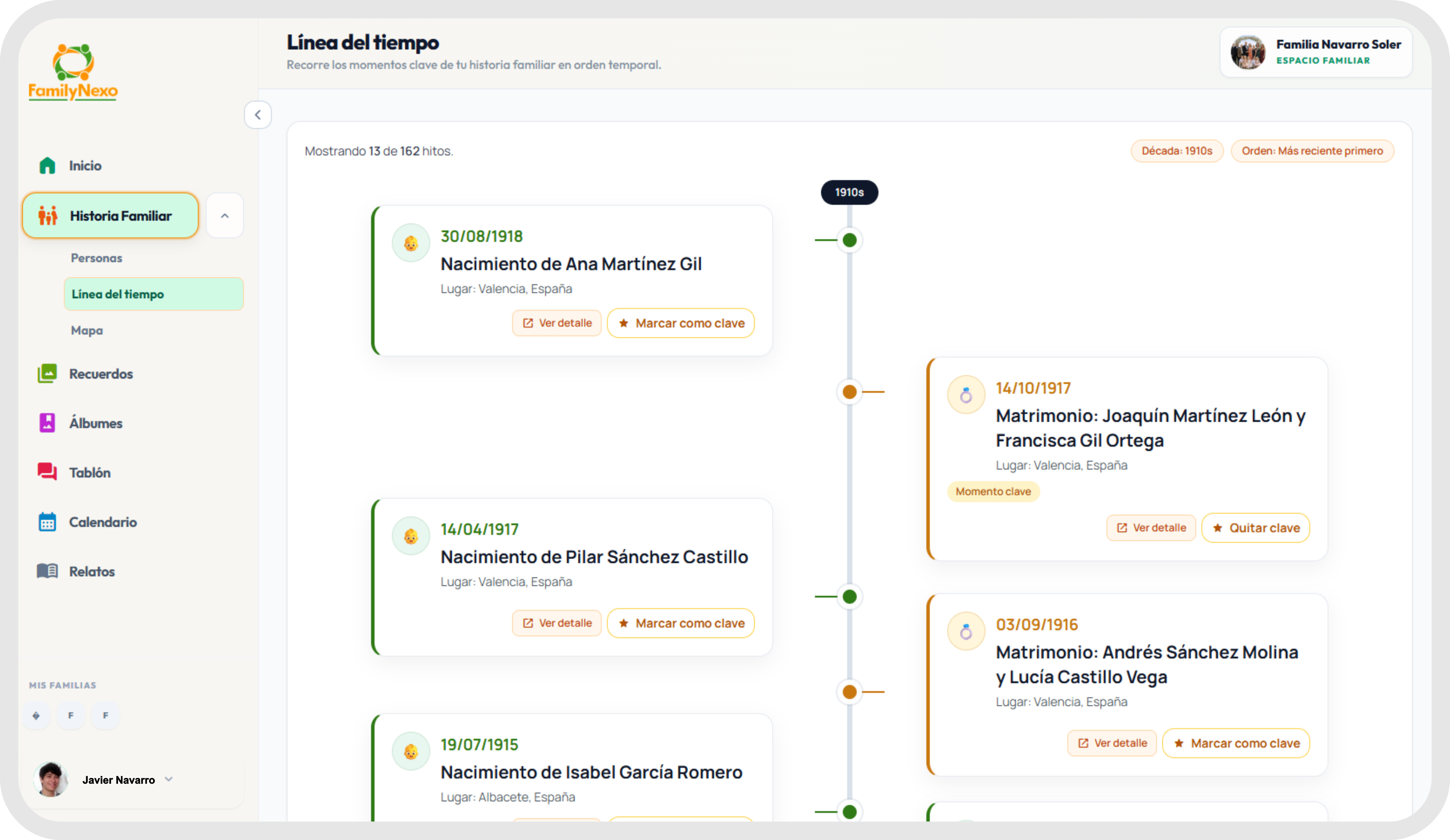Mark Pilar Sánchez Castillo birth as clave
1450x840 pixels.
681,623
